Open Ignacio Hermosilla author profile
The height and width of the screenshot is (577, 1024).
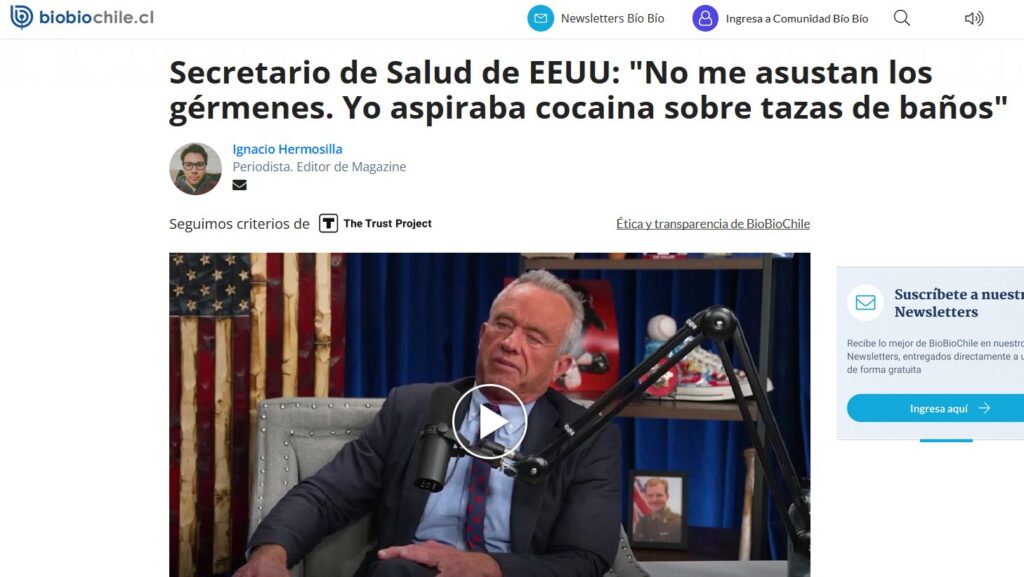click(287, 149)
